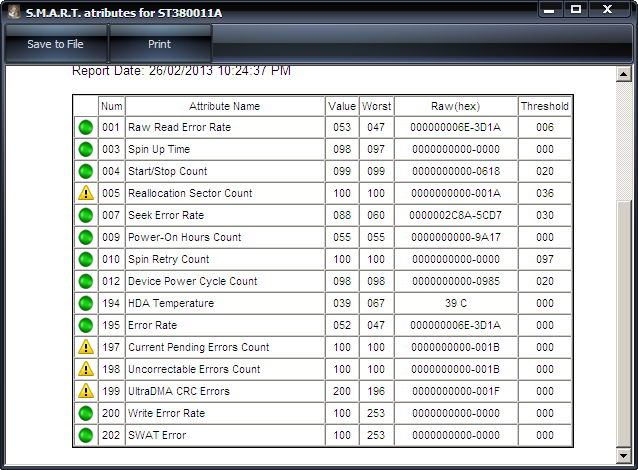Image resolution: width=638 pixels, height=470 pixels.
Task: Select the Reallocation Sector Count text
Action: (x=190, y=193)
